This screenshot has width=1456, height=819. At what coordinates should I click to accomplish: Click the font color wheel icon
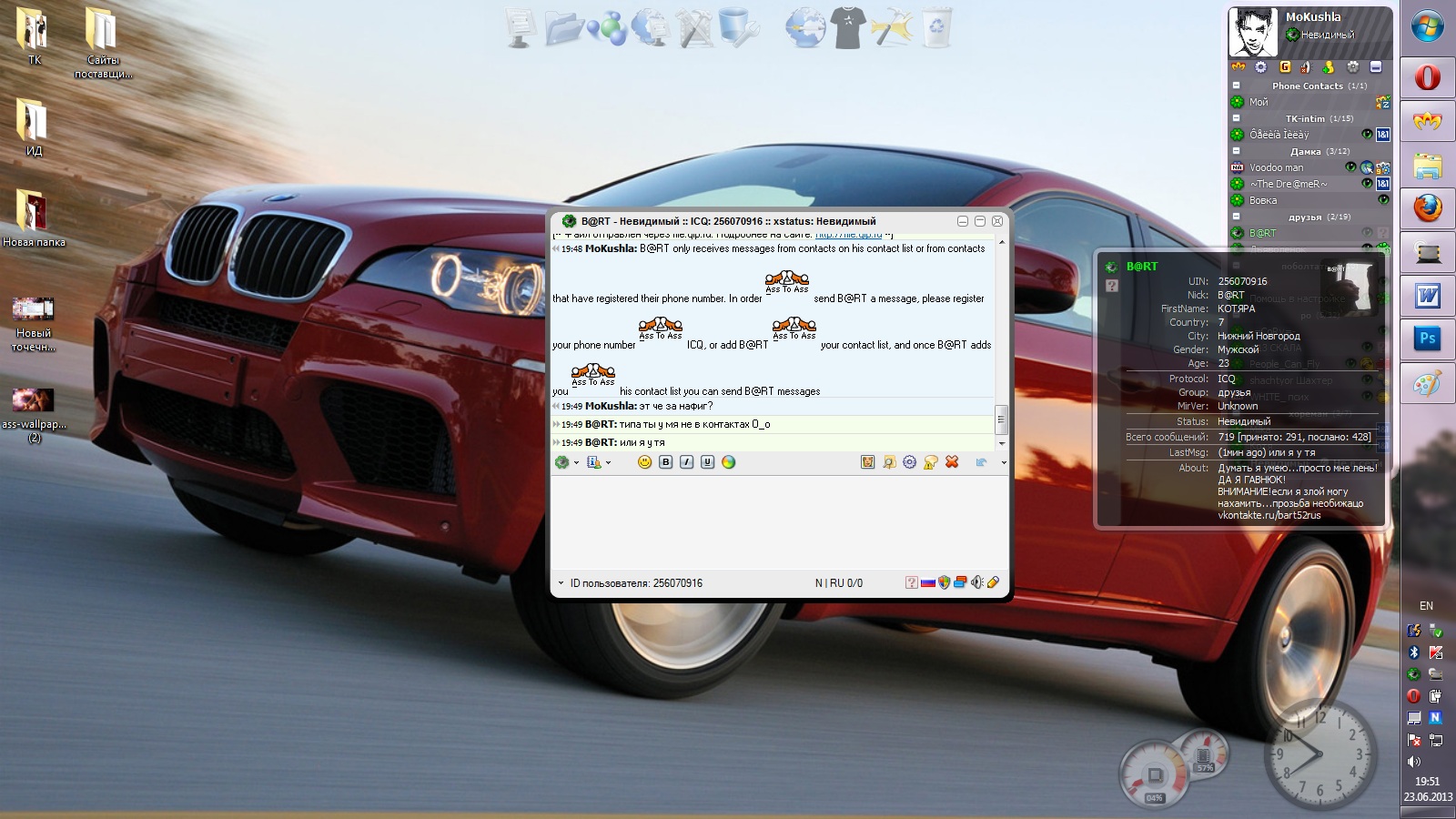tap(728, 462)
